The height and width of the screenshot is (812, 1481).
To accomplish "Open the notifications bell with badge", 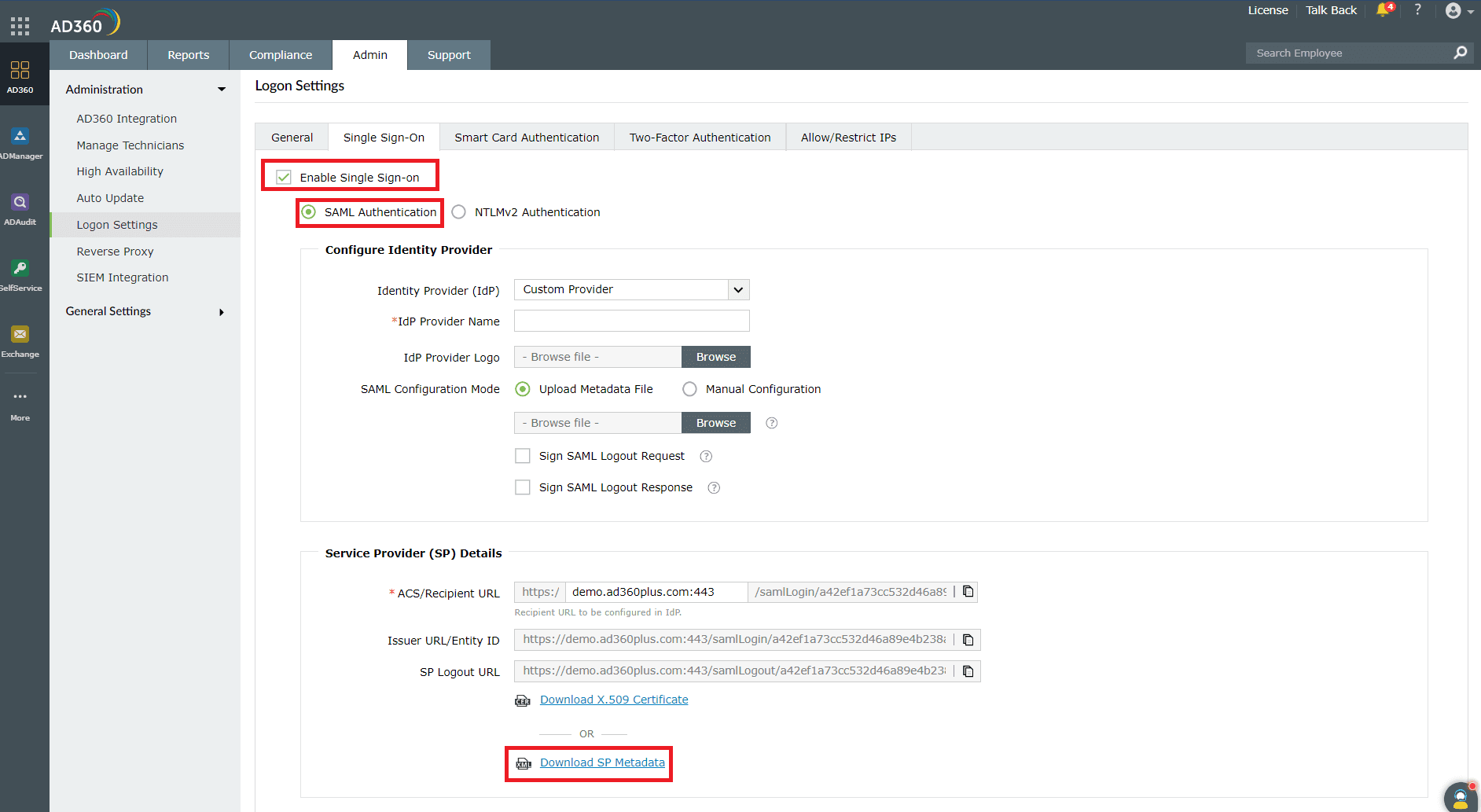I will tap(1383, 11).
